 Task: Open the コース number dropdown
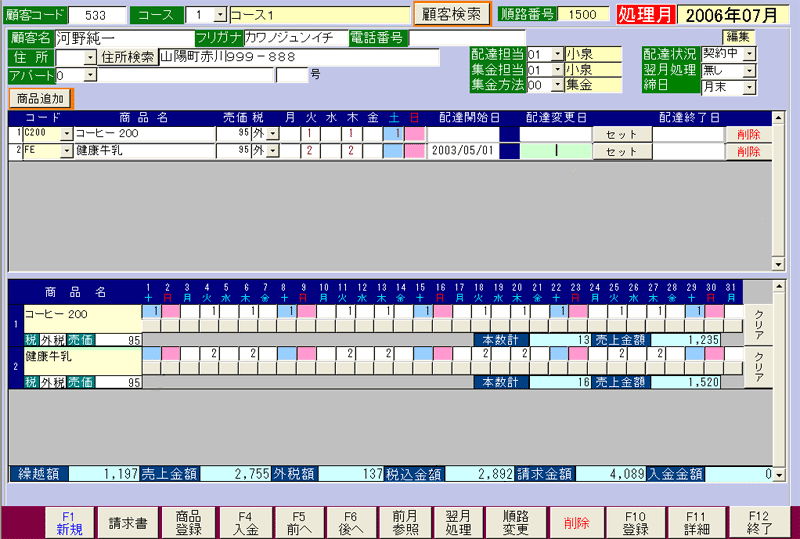[220, 15]
